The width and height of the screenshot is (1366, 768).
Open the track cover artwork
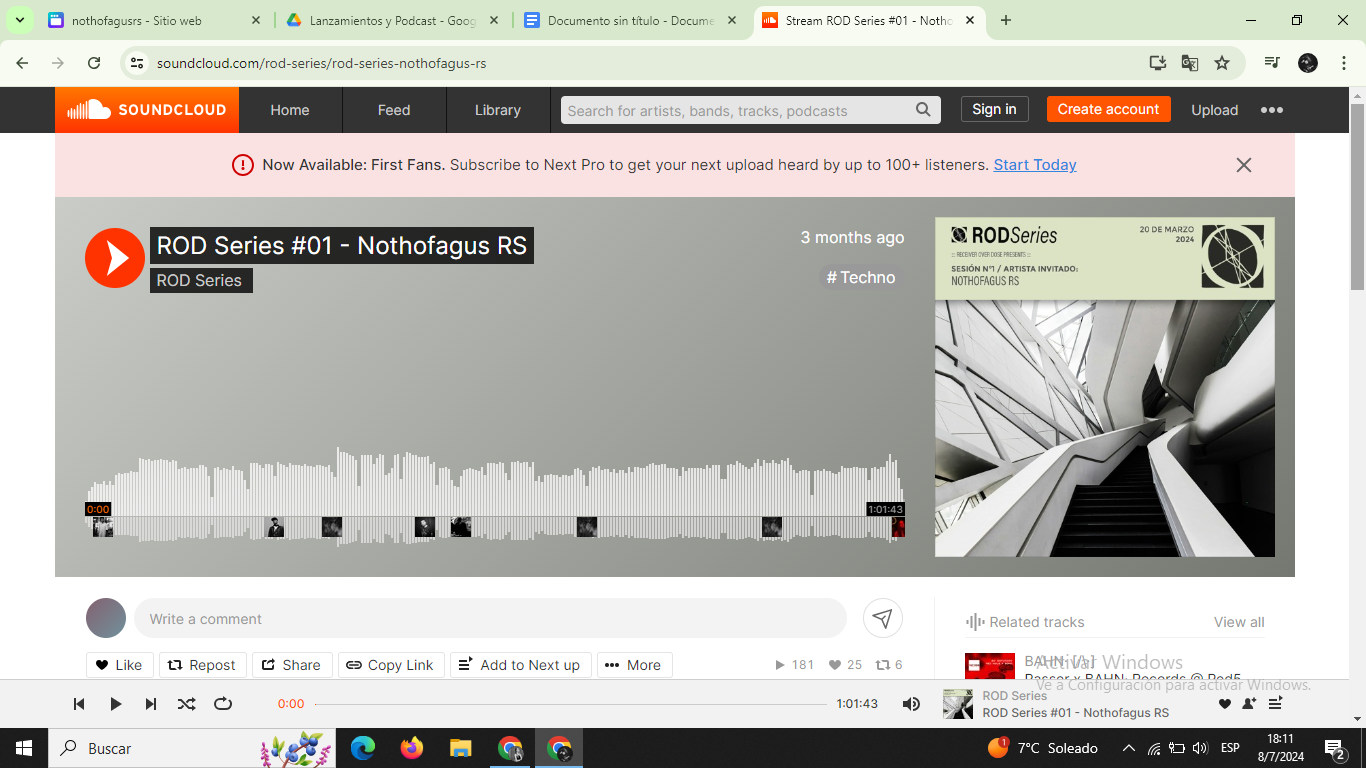pyautogui.click(x=1105, y=387)
